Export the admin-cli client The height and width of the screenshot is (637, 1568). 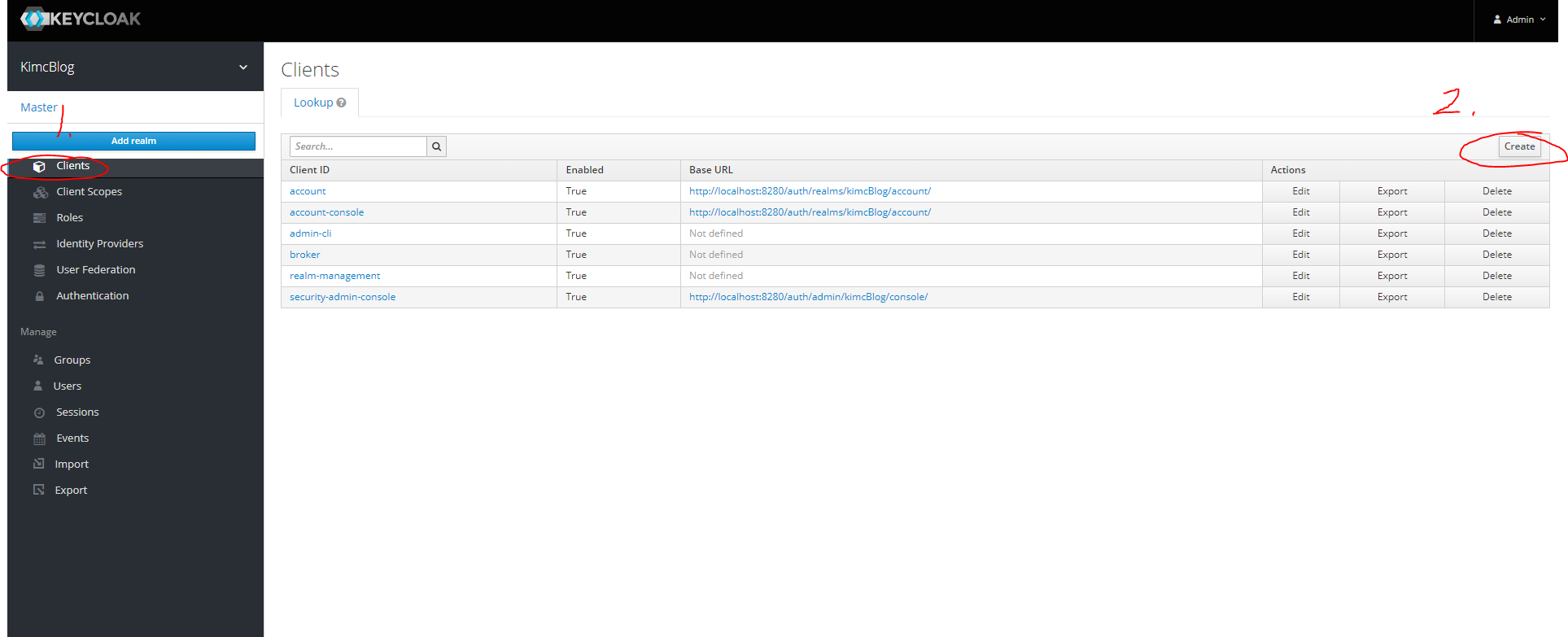pyautogui.click(x=1392, y=233)
